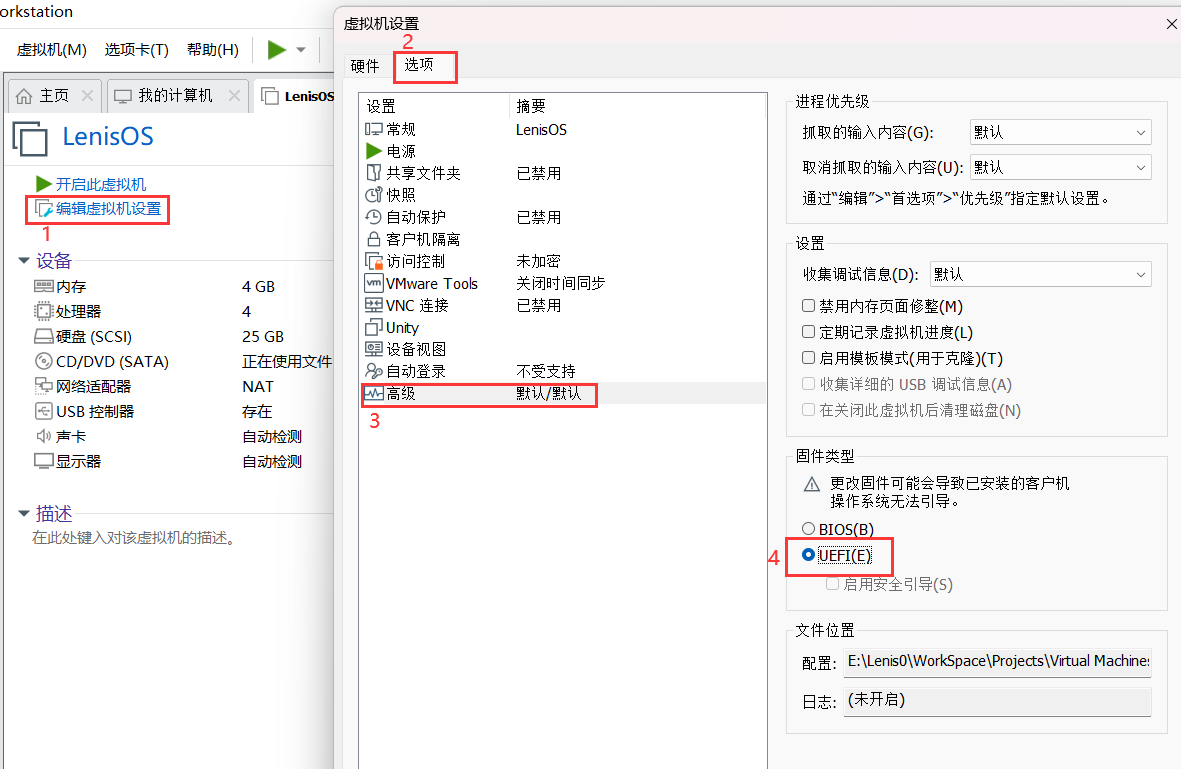Click the 网络适配器 network icon
This screenshot has height=769, width=1181.
click(44, 386)
